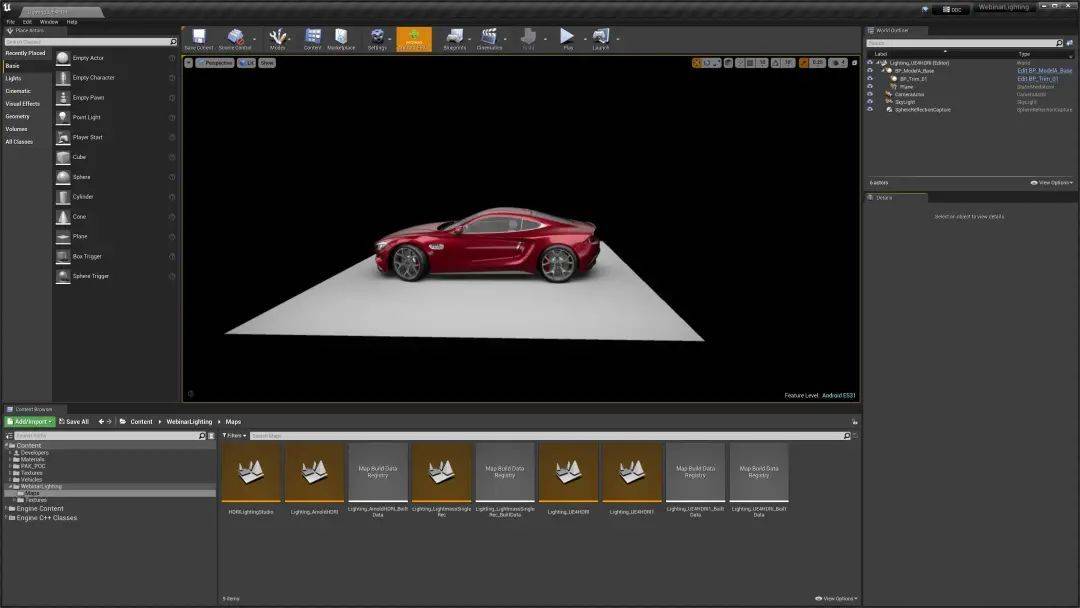This screenshot has width=1080, height=608.
Task: Select the Lights category in Place Actors
Action: [x=13, y=78]
